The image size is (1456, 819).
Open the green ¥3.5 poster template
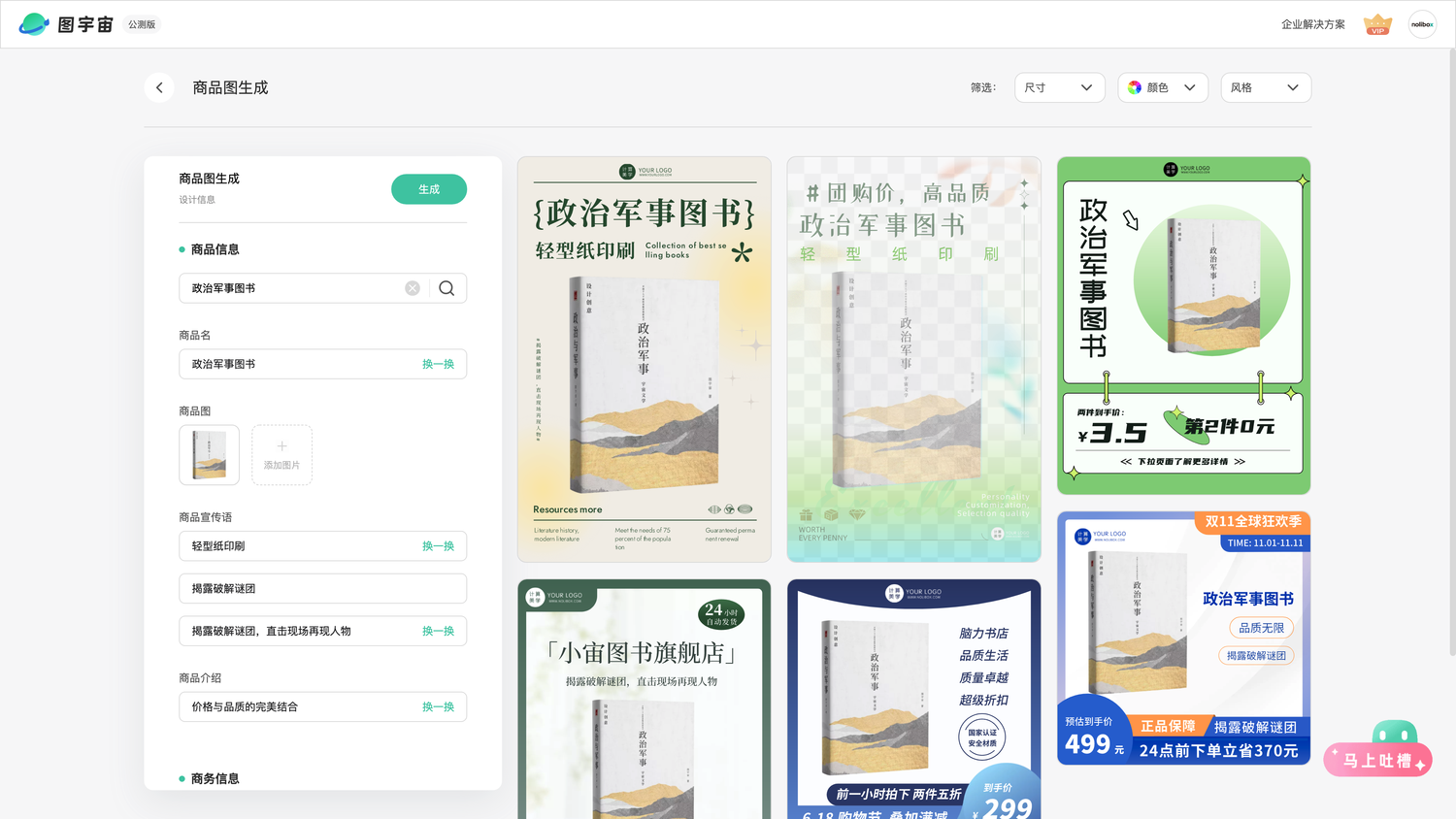1183,325
